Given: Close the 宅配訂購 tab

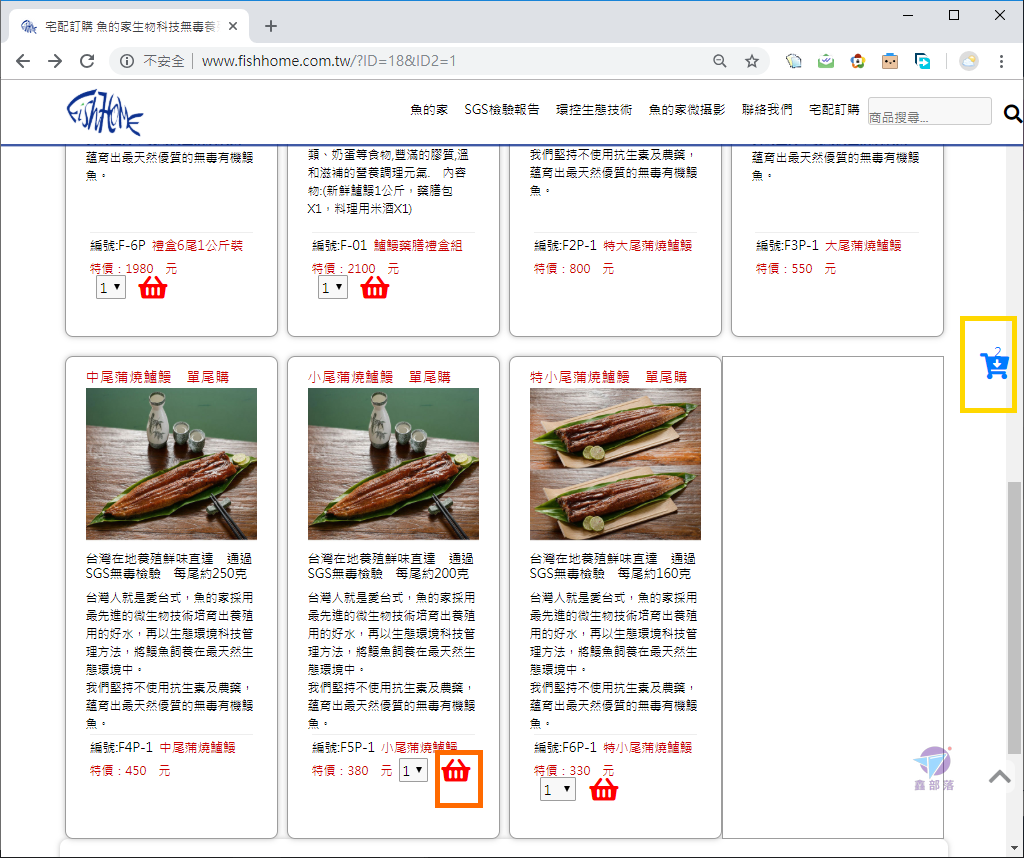Looking at the screenshot, I should click(x=233, y=27).
